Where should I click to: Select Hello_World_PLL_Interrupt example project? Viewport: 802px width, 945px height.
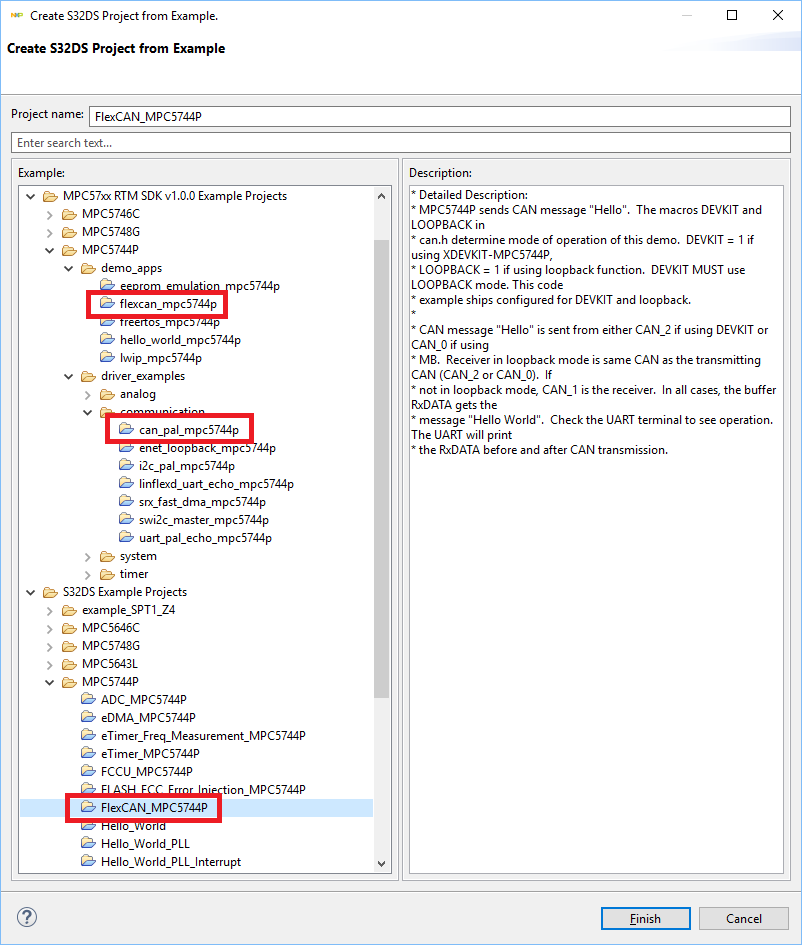click(171, 862)
